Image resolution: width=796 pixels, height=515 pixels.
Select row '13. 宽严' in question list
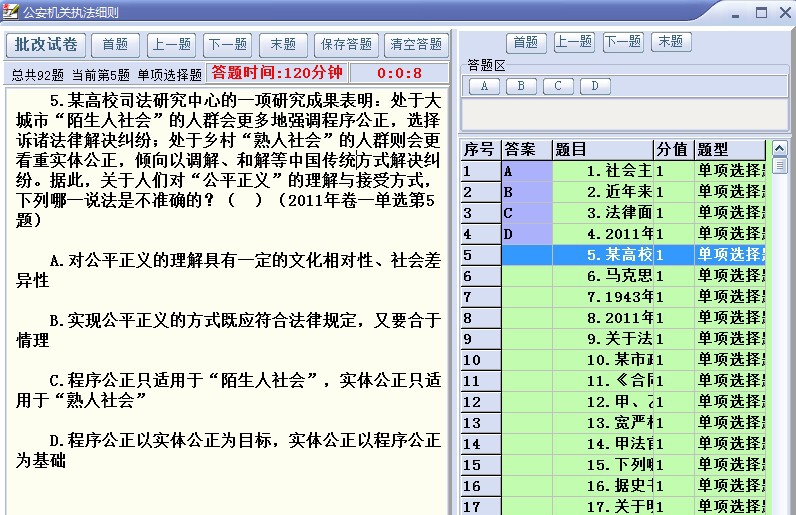(x=613, y=423)
